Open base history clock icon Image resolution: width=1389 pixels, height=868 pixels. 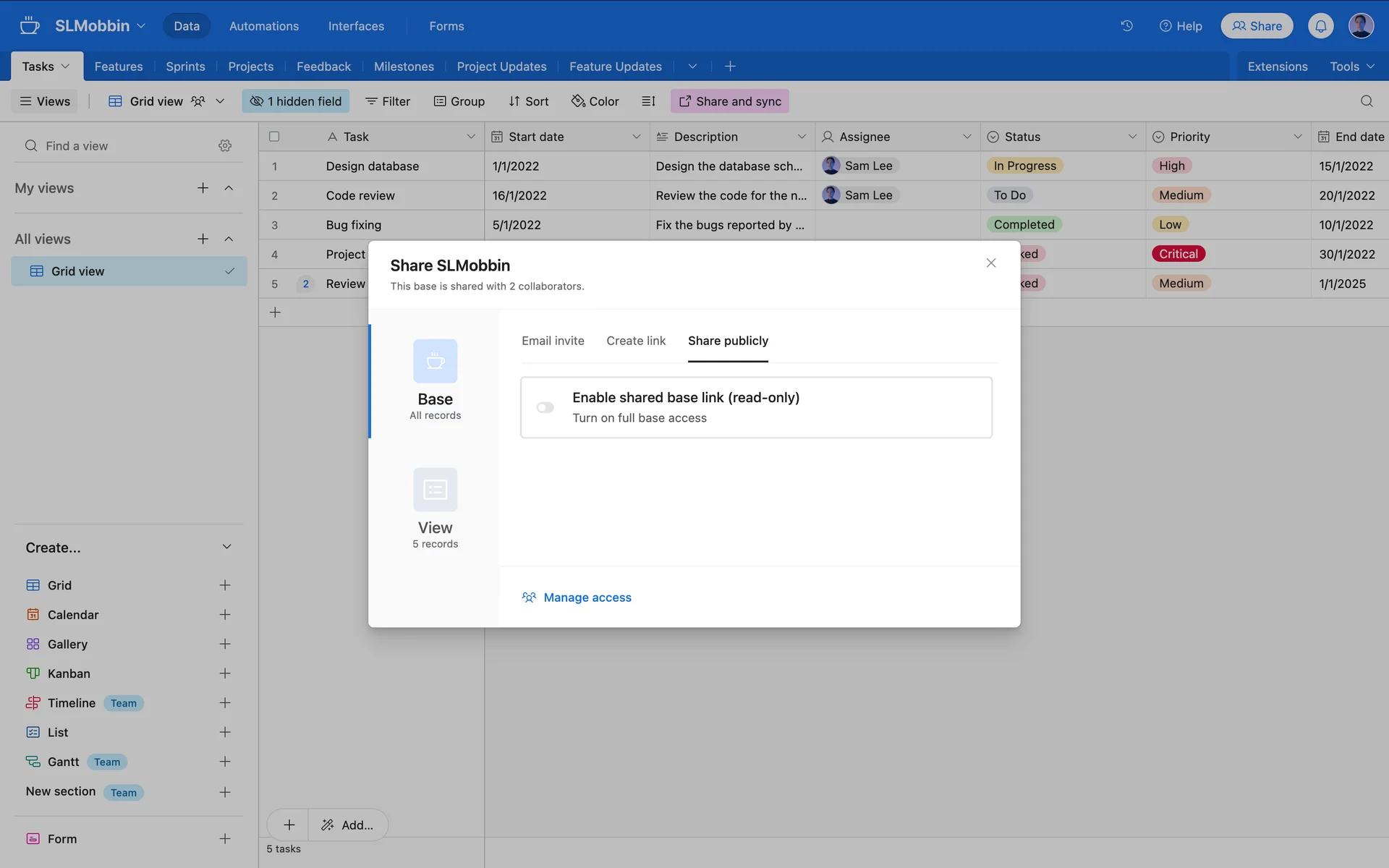click(x=1126, y=26)
